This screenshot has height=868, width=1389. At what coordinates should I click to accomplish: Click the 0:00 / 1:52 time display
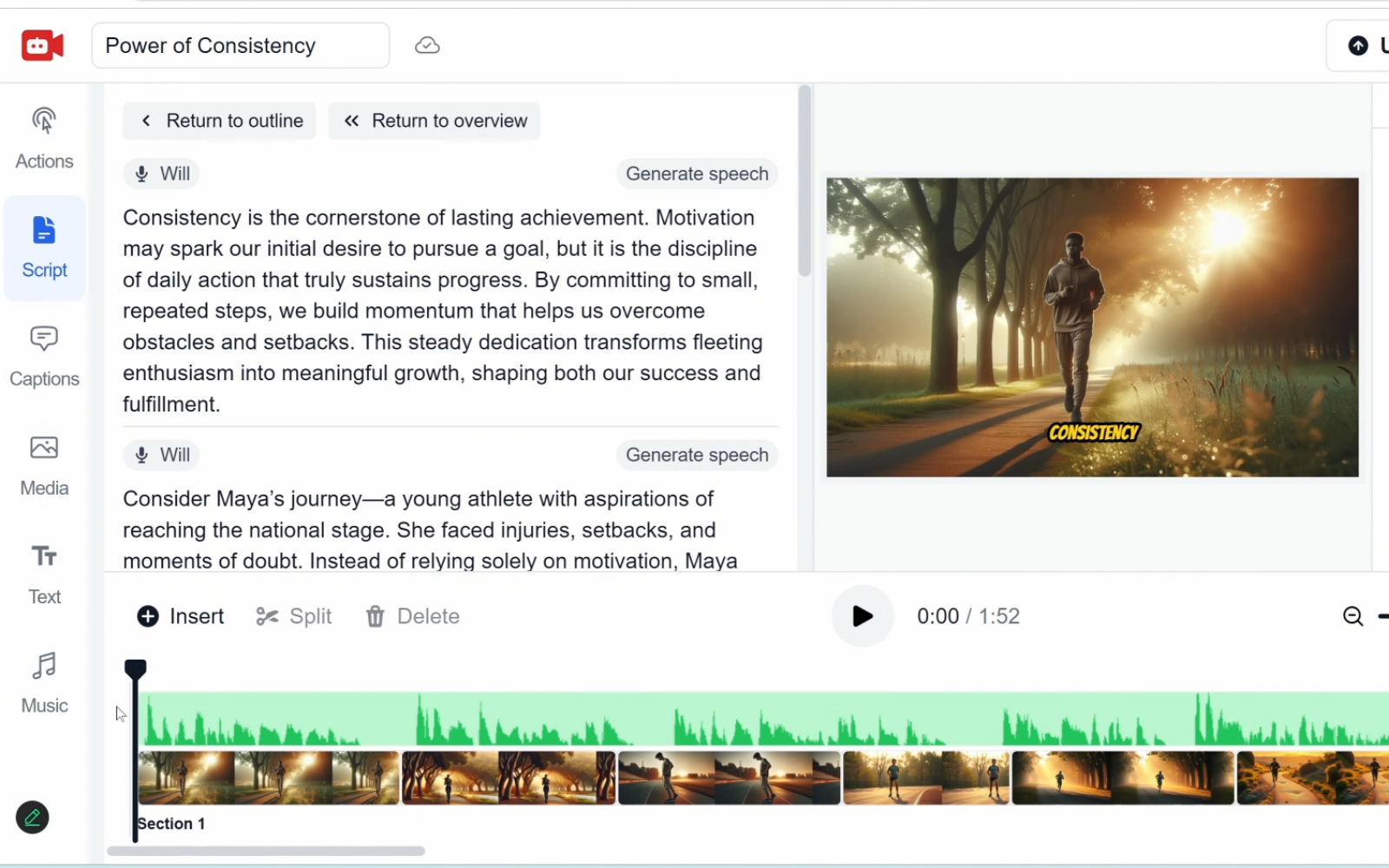(969, 616)
